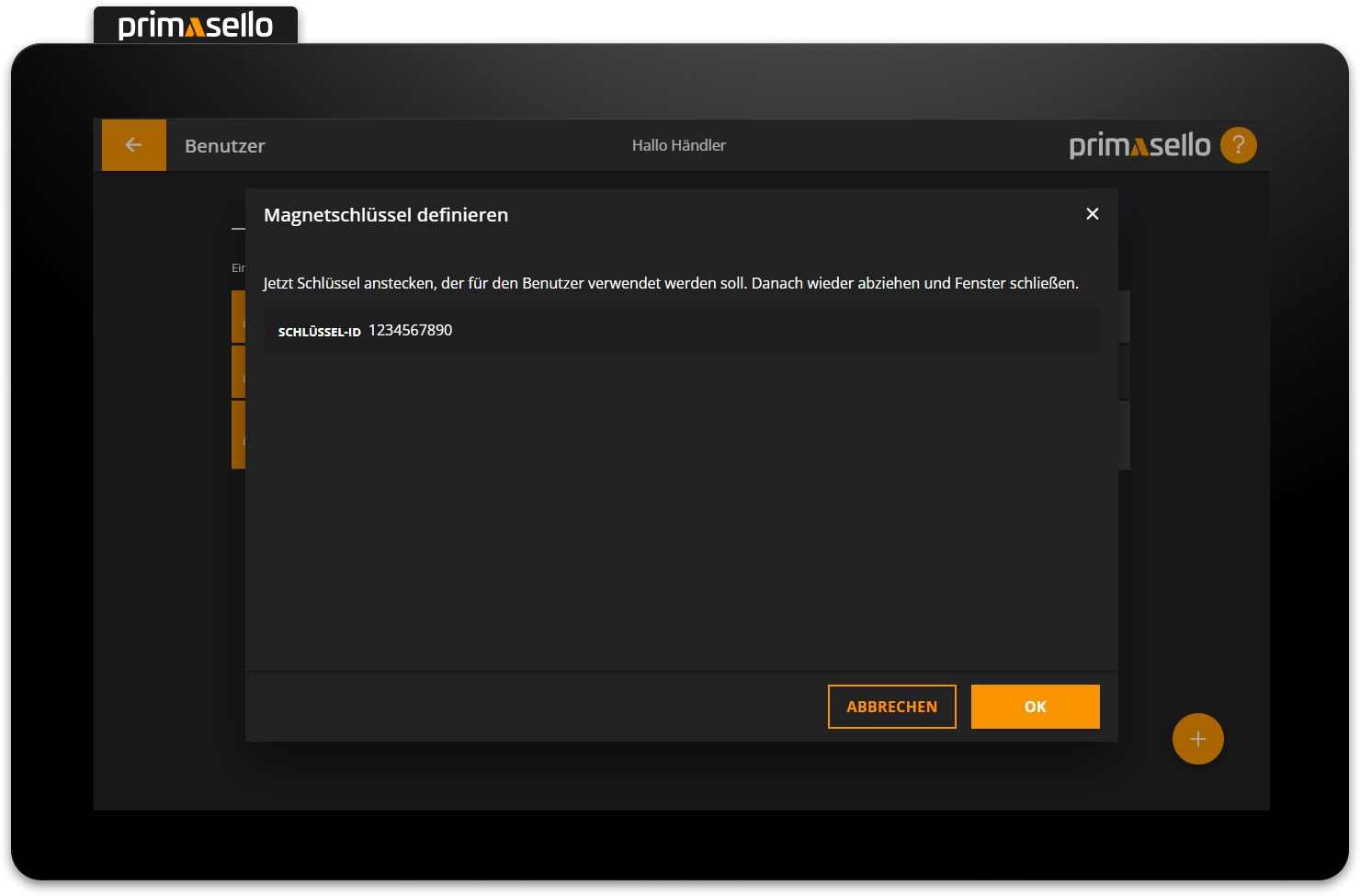
Task: Click the partially hidden 'Ein...' label behind dialog
Action: point(238,267)
